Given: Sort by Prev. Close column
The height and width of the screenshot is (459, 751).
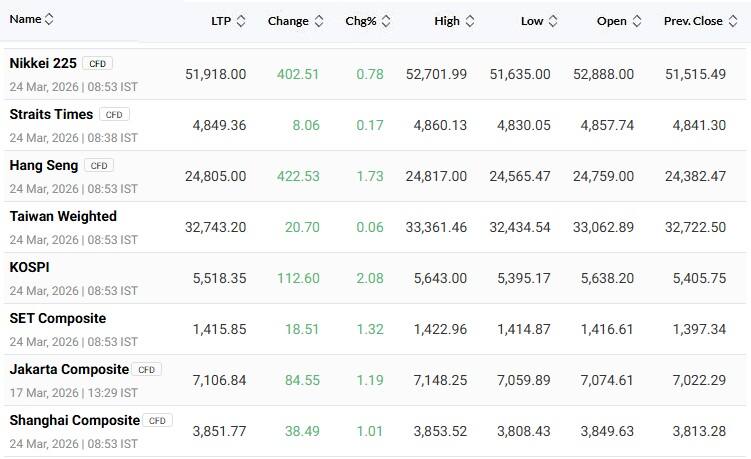Looking at the screenshot, I should click(x=733, y=21).
